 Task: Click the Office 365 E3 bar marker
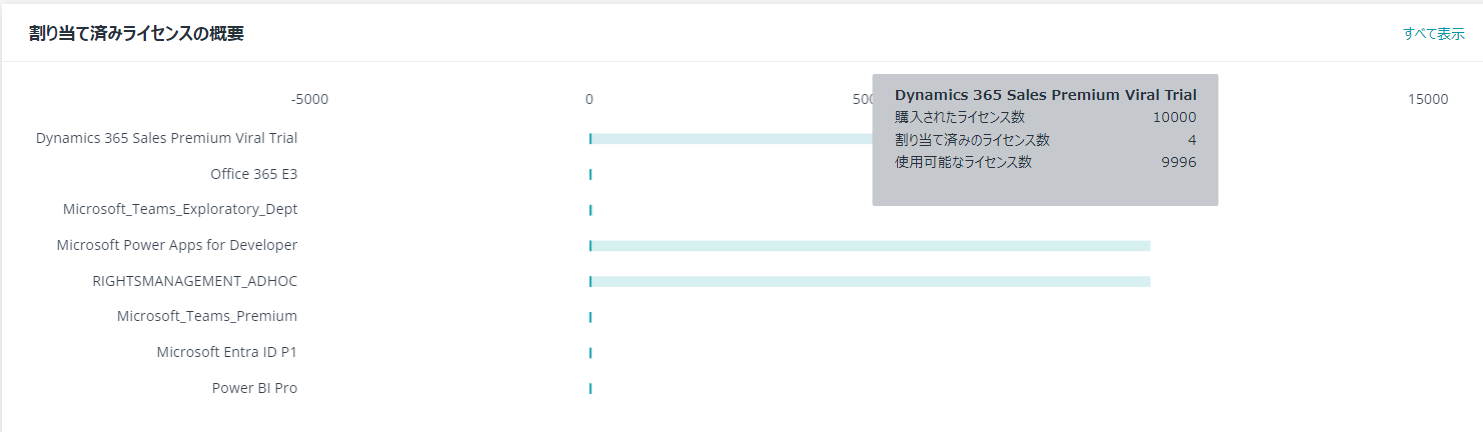[x=590, y=174]
